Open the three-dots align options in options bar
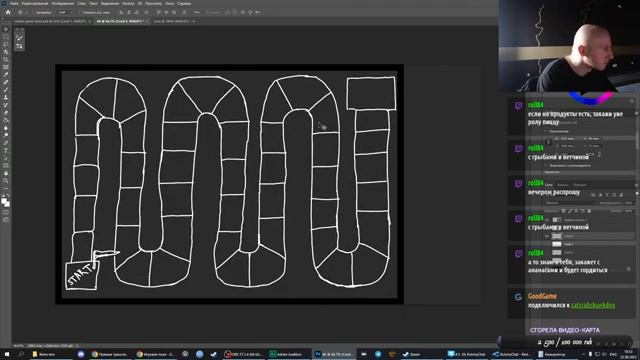The height and width of the screenshot is (360, 640). [x=196, y=12]
